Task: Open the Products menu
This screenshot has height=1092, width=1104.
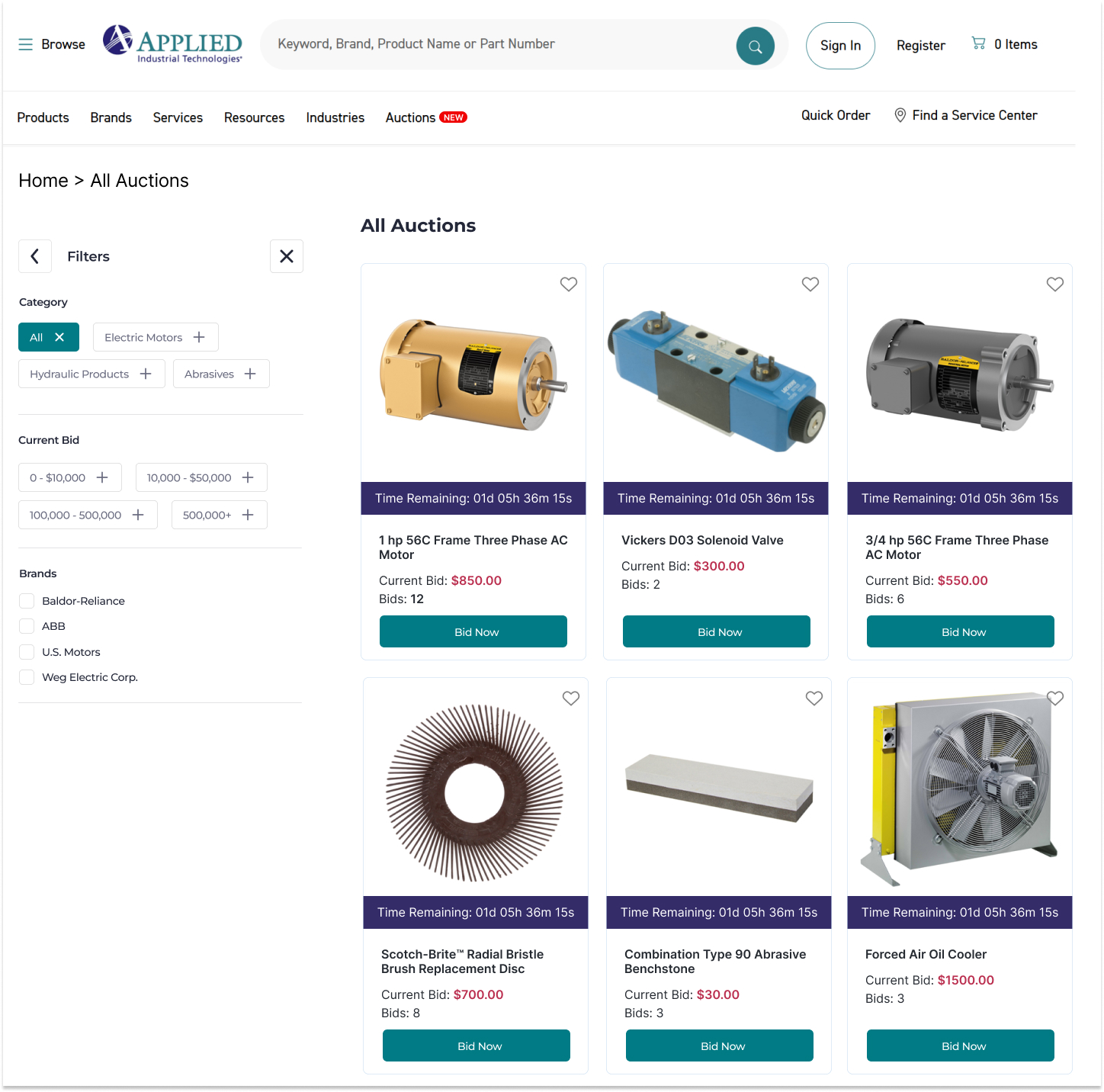Action: click(x=43, y=117)
